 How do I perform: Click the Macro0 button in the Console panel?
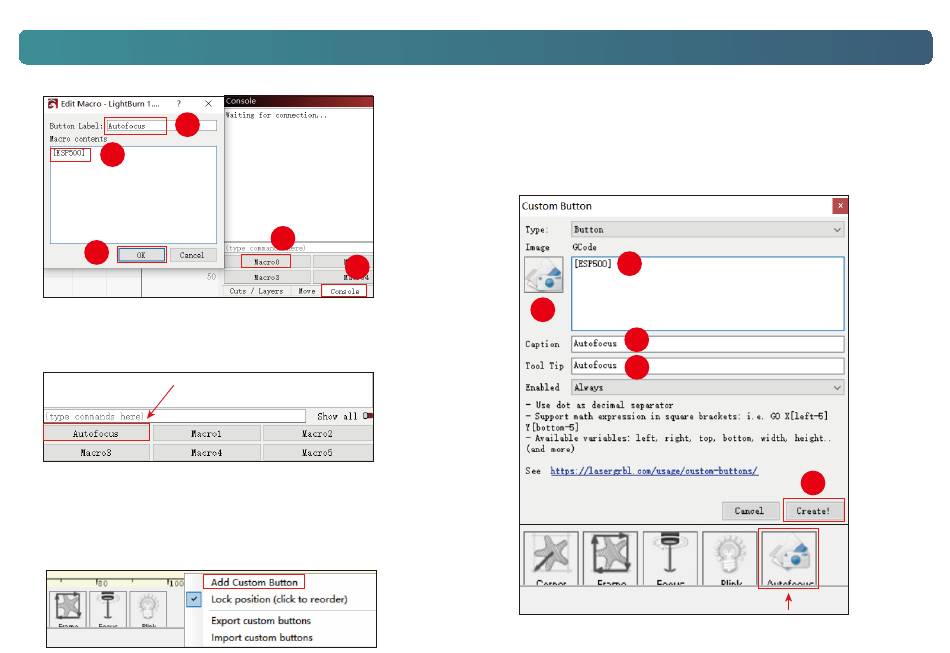click(266, 262)
